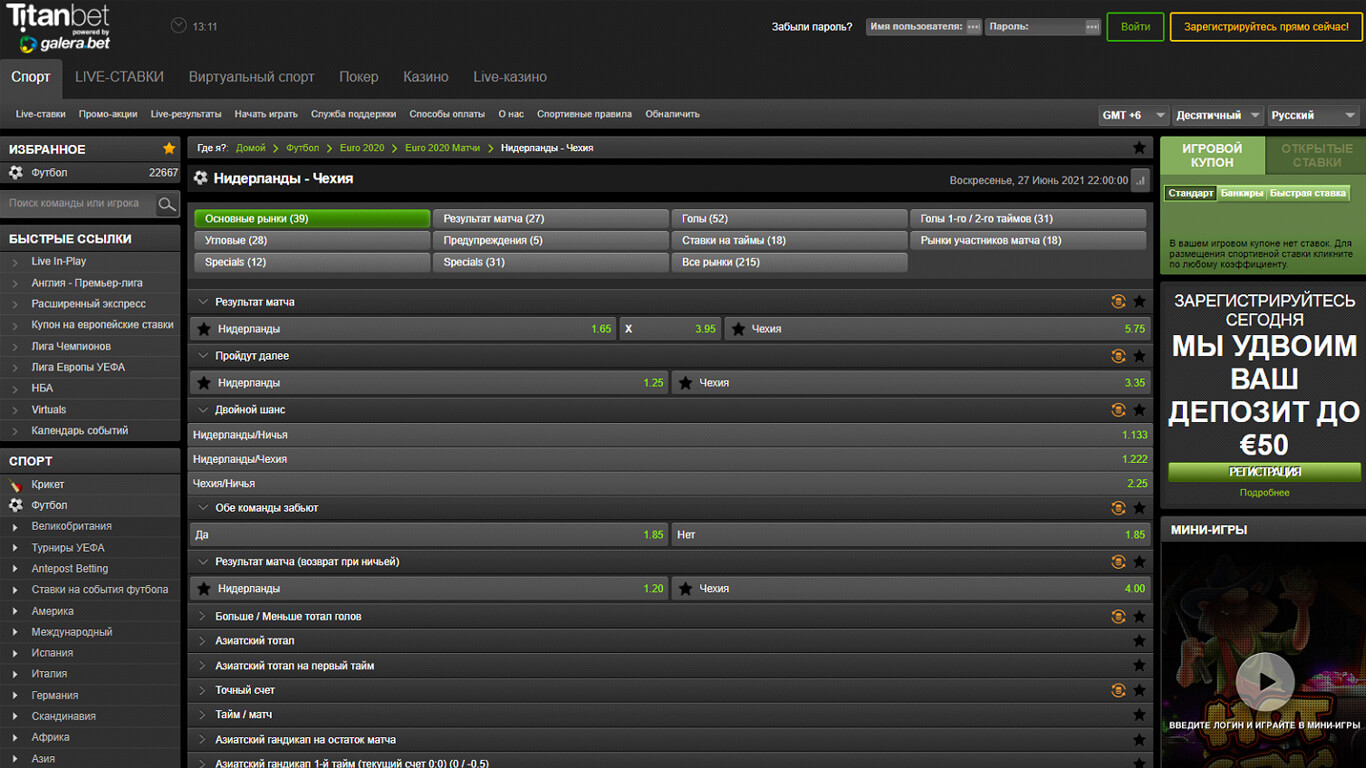The height and width of the screenshot is (768, 1366).
Task: Switch to the LIVE-СТАВКИ tab
Action: point(120,77)
